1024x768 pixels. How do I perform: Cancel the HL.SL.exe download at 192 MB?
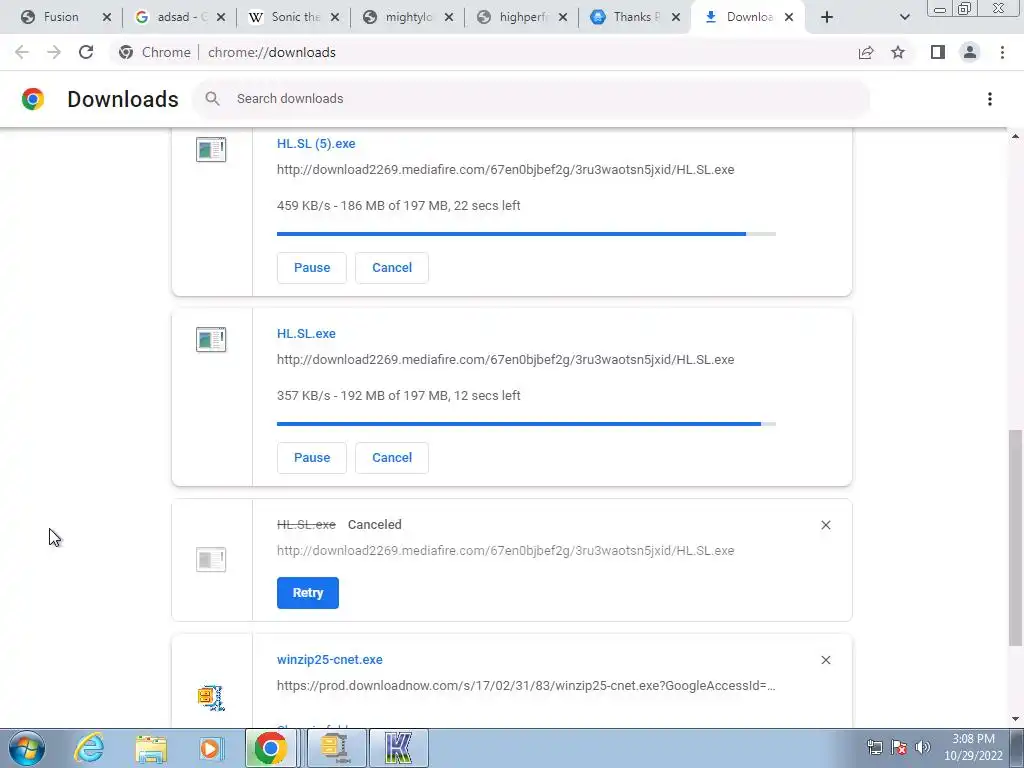[392, 458]
